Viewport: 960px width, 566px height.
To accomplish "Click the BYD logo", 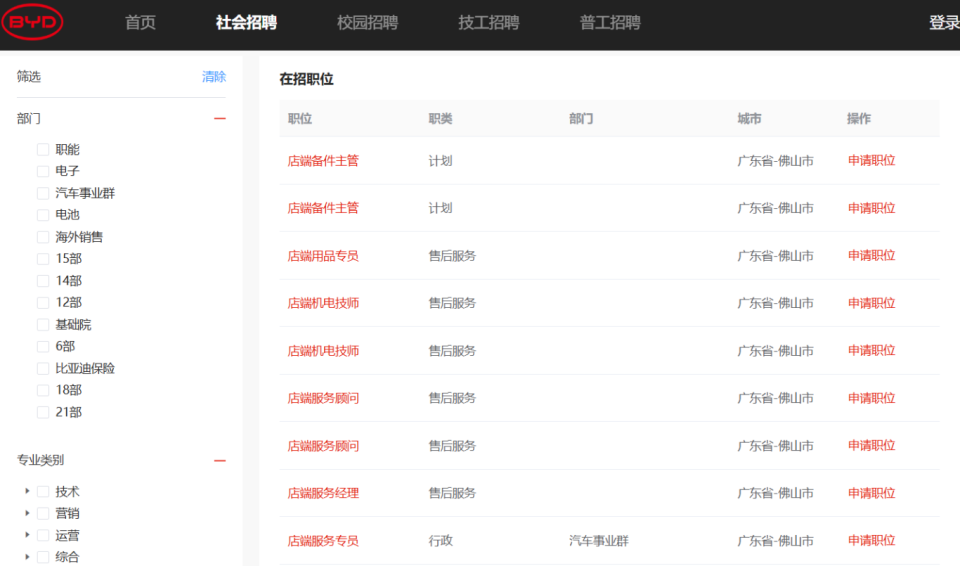I will [32, 22].
